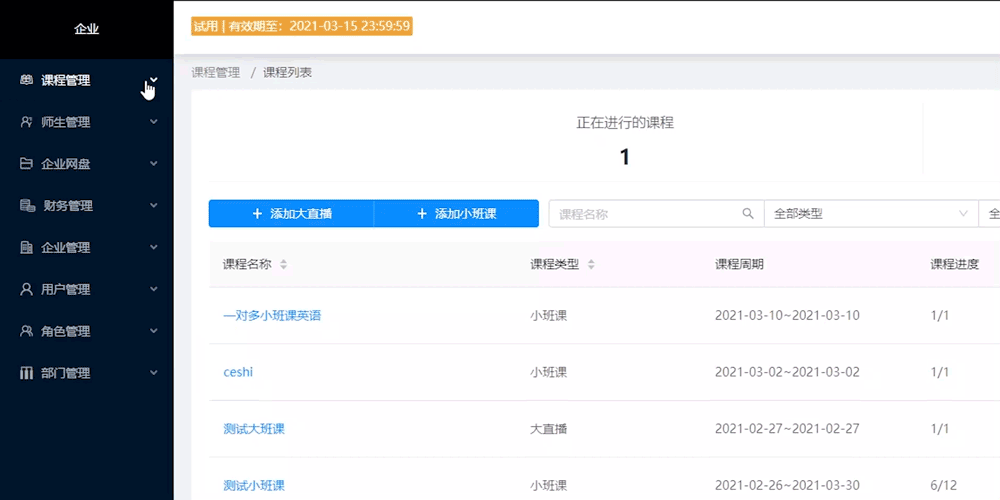
Task: Sort by 课程类型 using sort arrows
Action: [x=591, y=265]
